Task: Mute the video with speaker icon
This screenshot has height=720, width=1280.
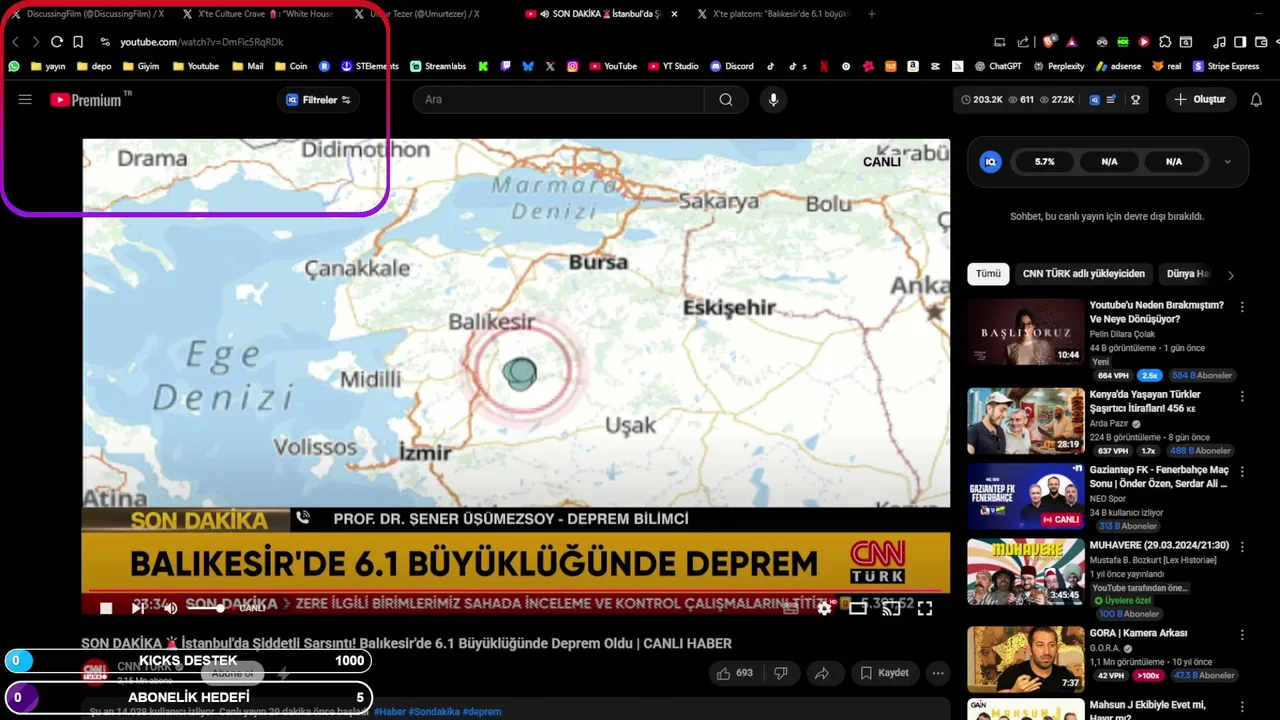Action: [170, 608]
